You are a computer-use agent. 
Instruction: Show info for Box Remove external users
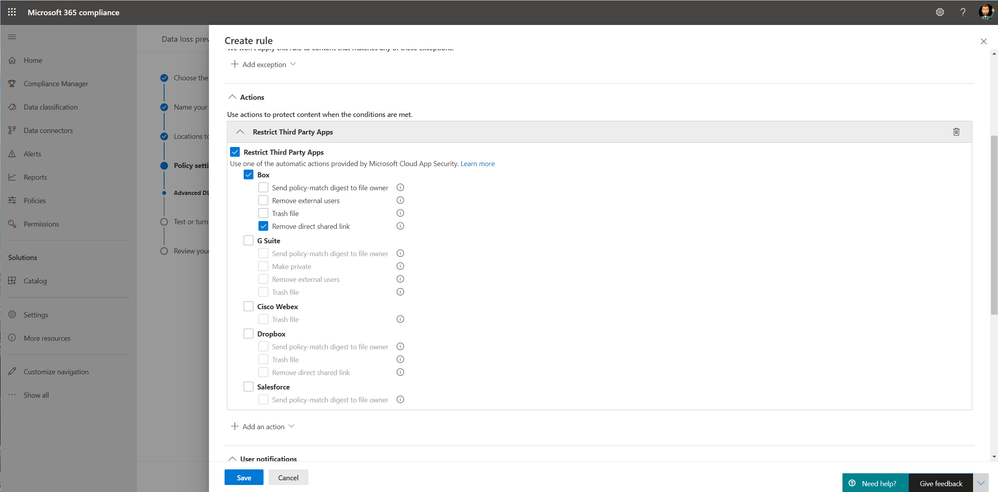point(400,200)
